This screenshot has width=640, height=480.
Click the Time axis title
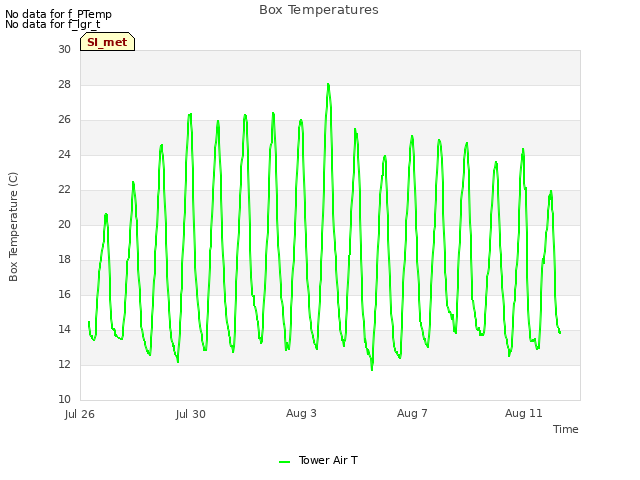(566, 429)
